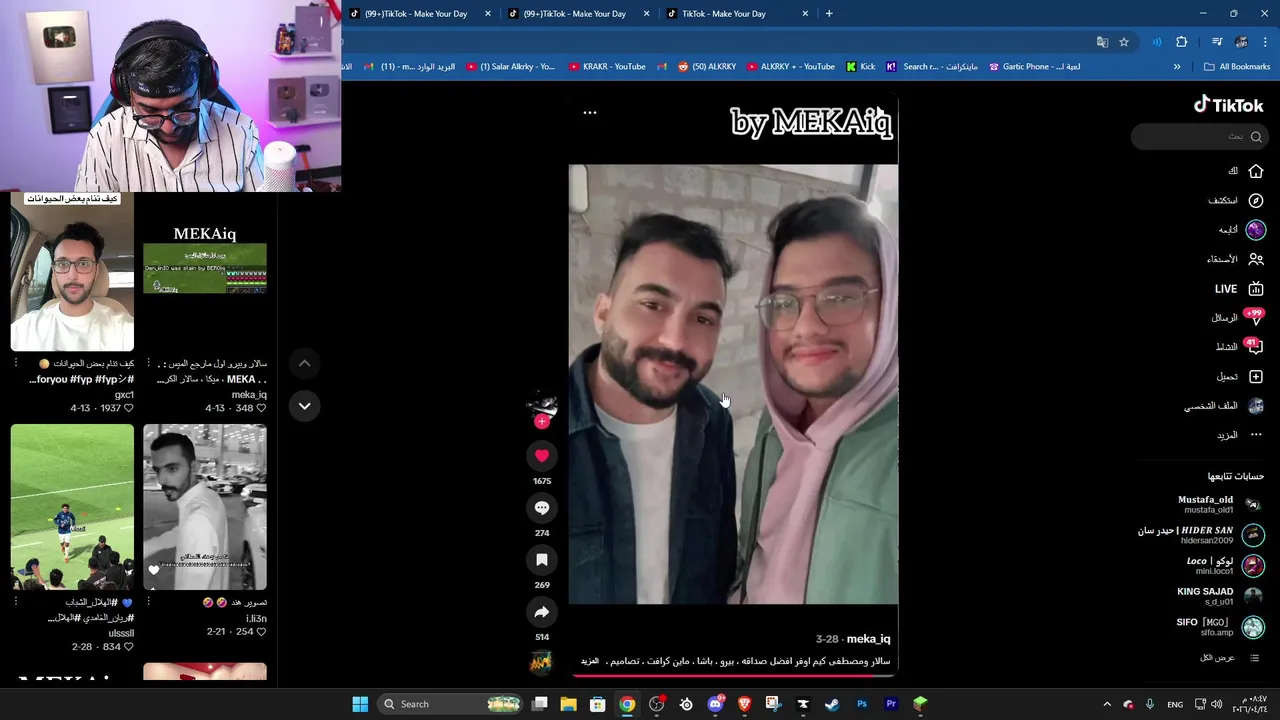1280x720 pixels.
Task: Open the Salar Alkrky YouTube bookmark
Action: click(x=510, y=67)
